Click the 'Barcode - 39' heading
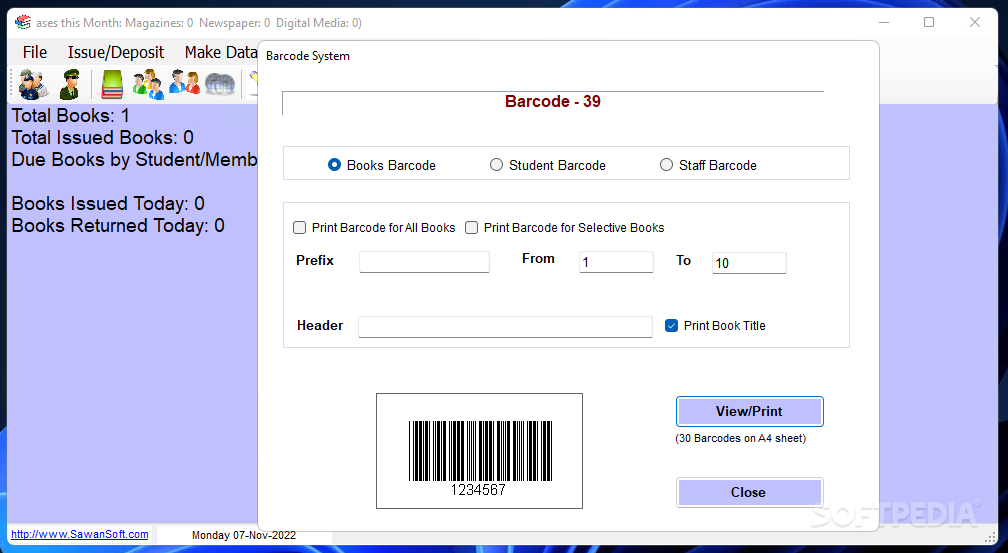 point(553,102)
